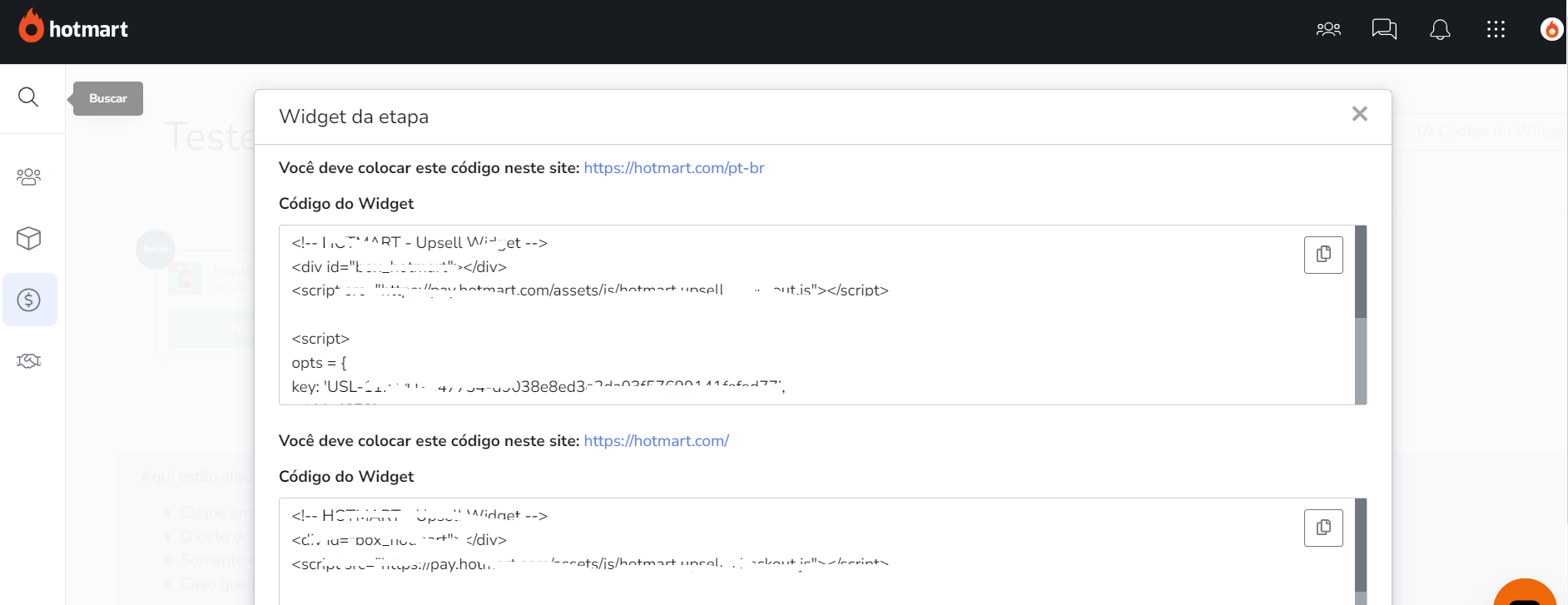Open the orange chat support bubble
This screenshot has height=605, width=1568.
[x=1525, y=593]
